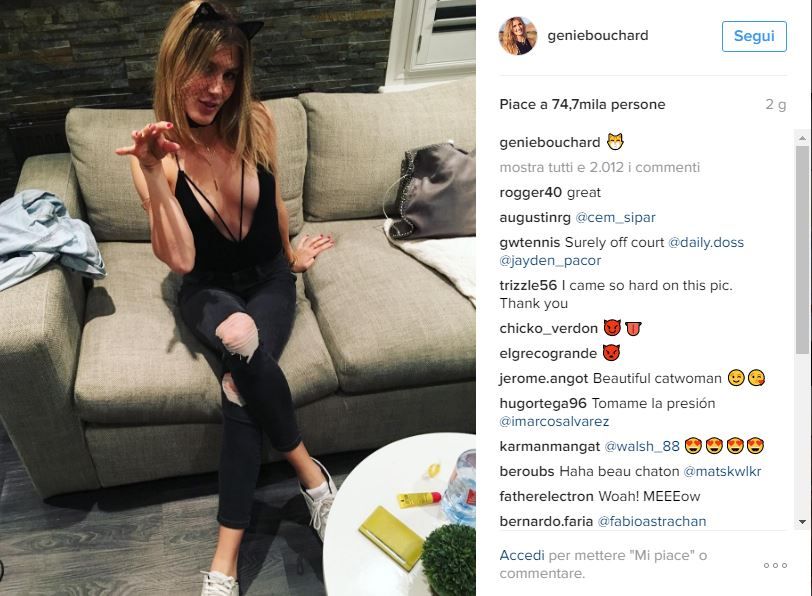Click the post photo on the left
Viewport: 812px width, 596px height.
(238, 298)
